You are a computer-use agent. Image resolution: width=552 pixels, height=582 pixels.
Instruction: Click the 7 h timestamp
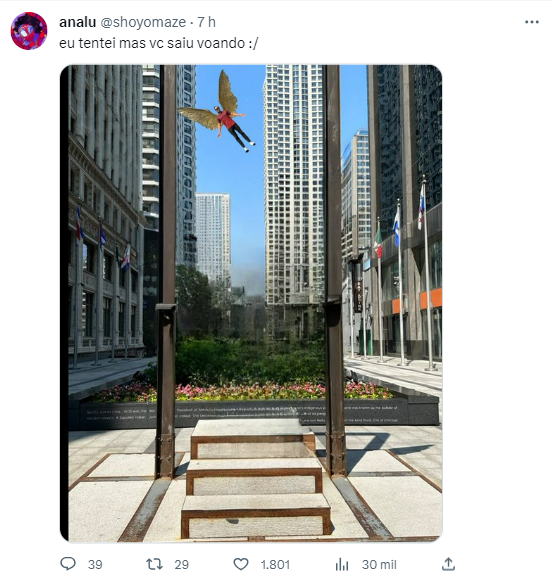pyautogui.click(x=206, y=22)
